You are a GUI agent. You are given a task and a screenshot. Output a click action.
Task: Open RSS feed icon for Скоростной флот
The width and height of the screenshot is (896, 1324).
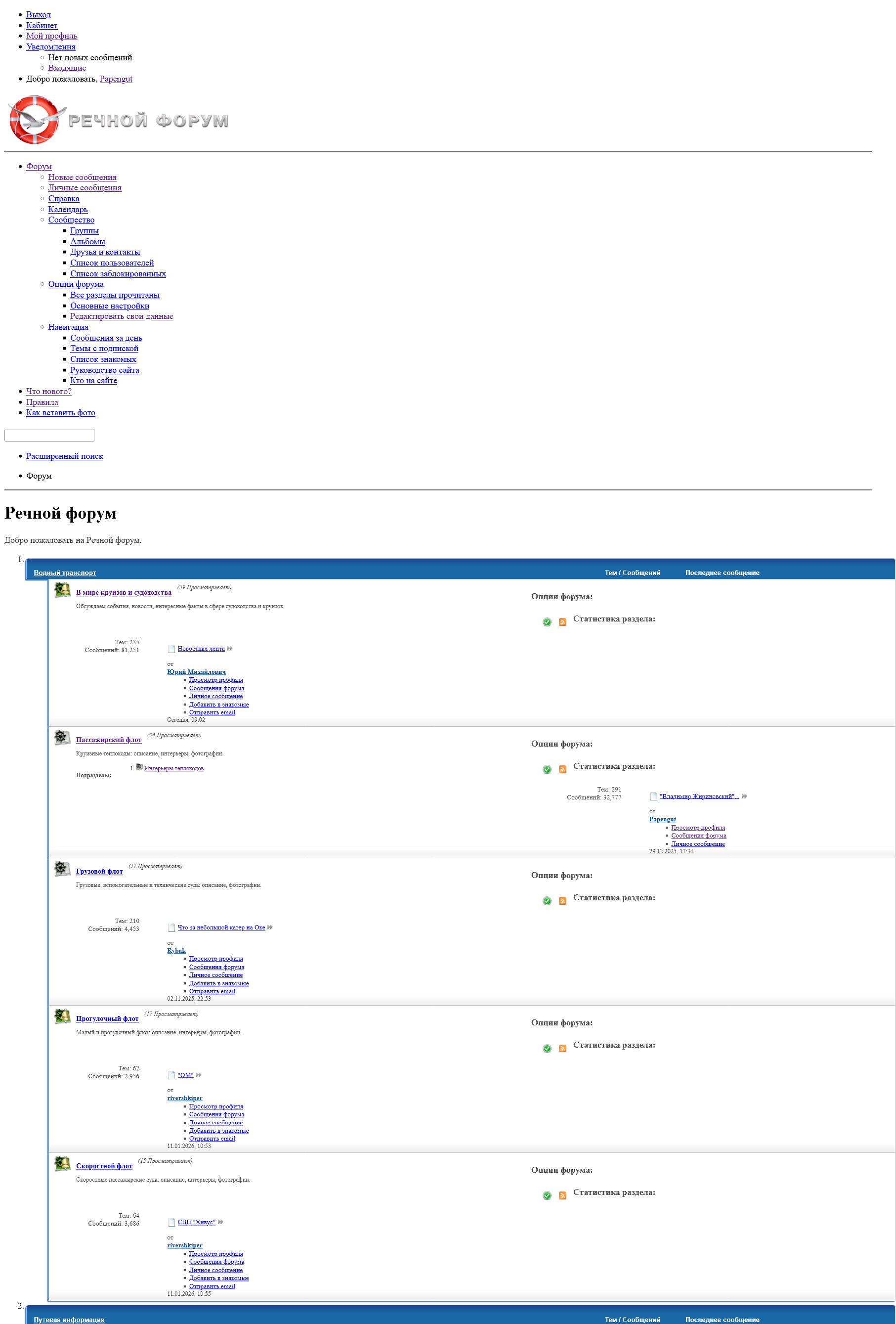pos(562,1196)
